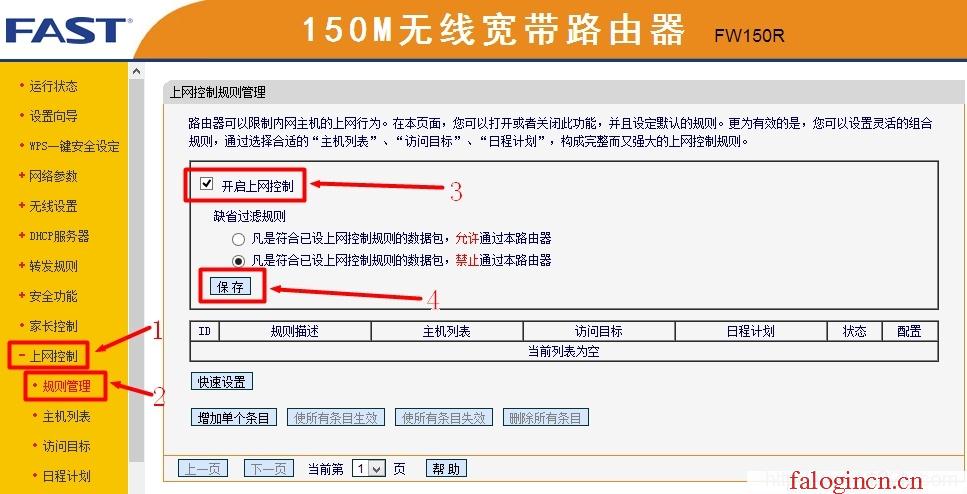967x494 pixels.
Task: Select 主机列表 submenu item
Action: click(x=67, y=416)
